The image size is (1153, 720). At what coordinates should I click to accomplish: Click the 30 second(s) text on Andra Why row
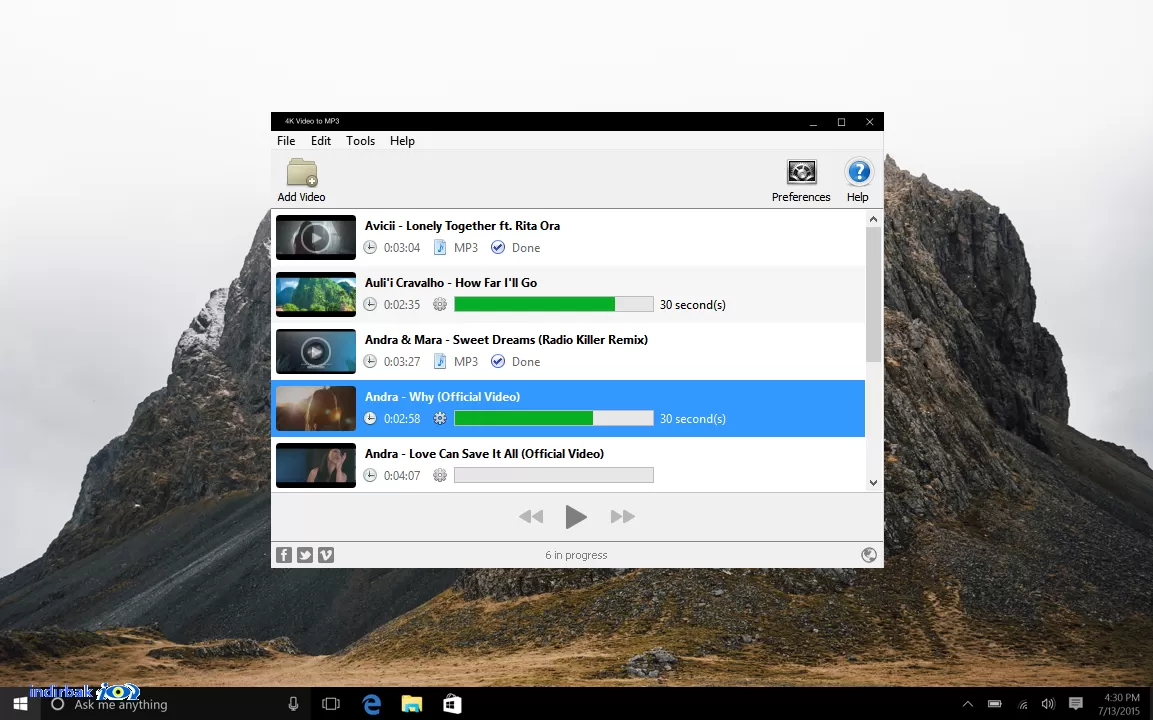click(x=693, y=418)
